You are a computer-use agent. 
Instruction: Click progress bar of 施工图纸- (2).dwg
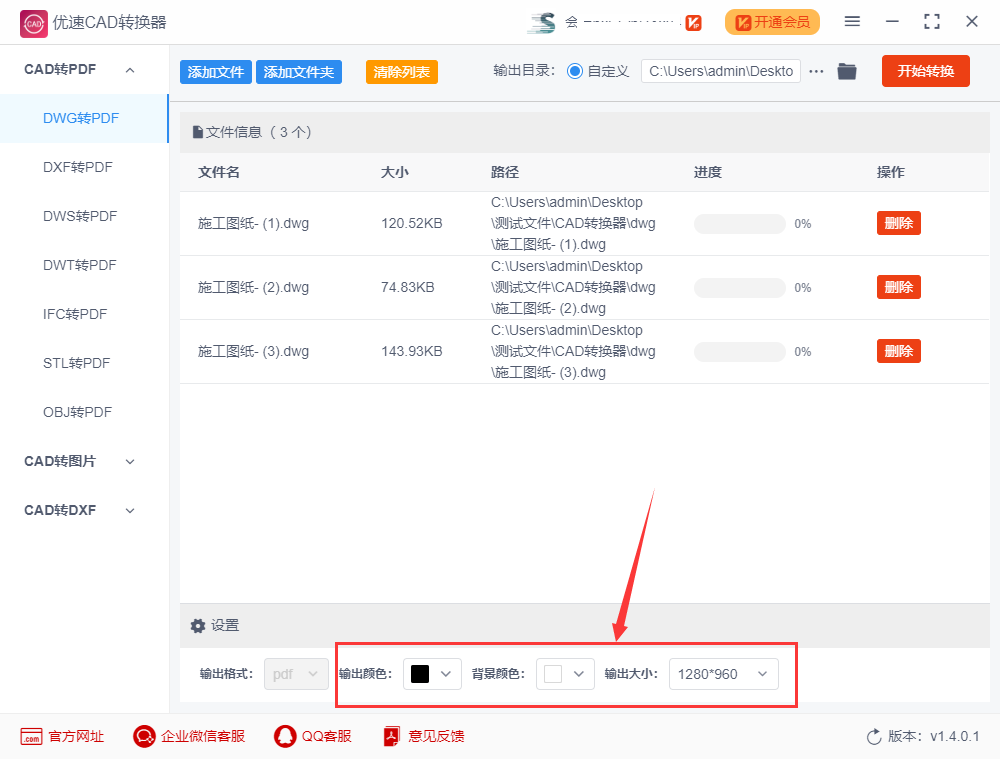click(740, 288)
